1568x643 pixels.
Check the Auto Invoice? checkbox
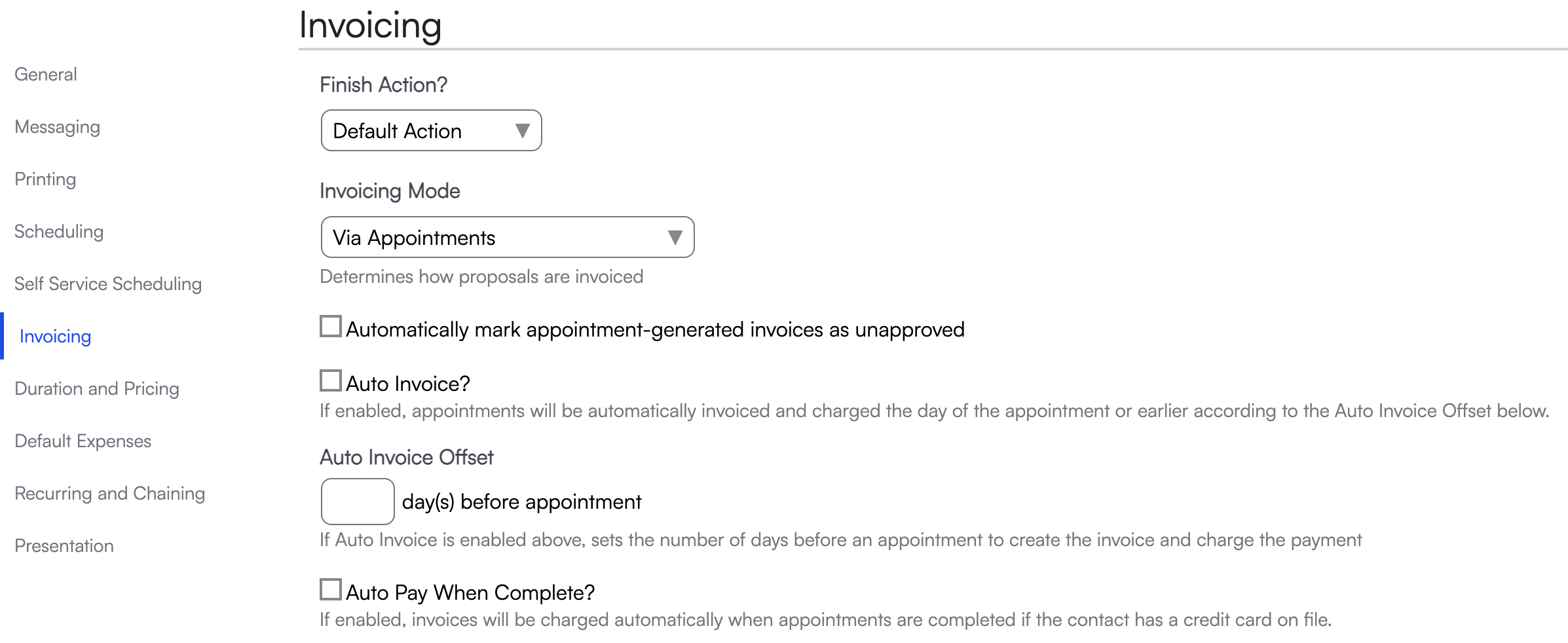331,381
